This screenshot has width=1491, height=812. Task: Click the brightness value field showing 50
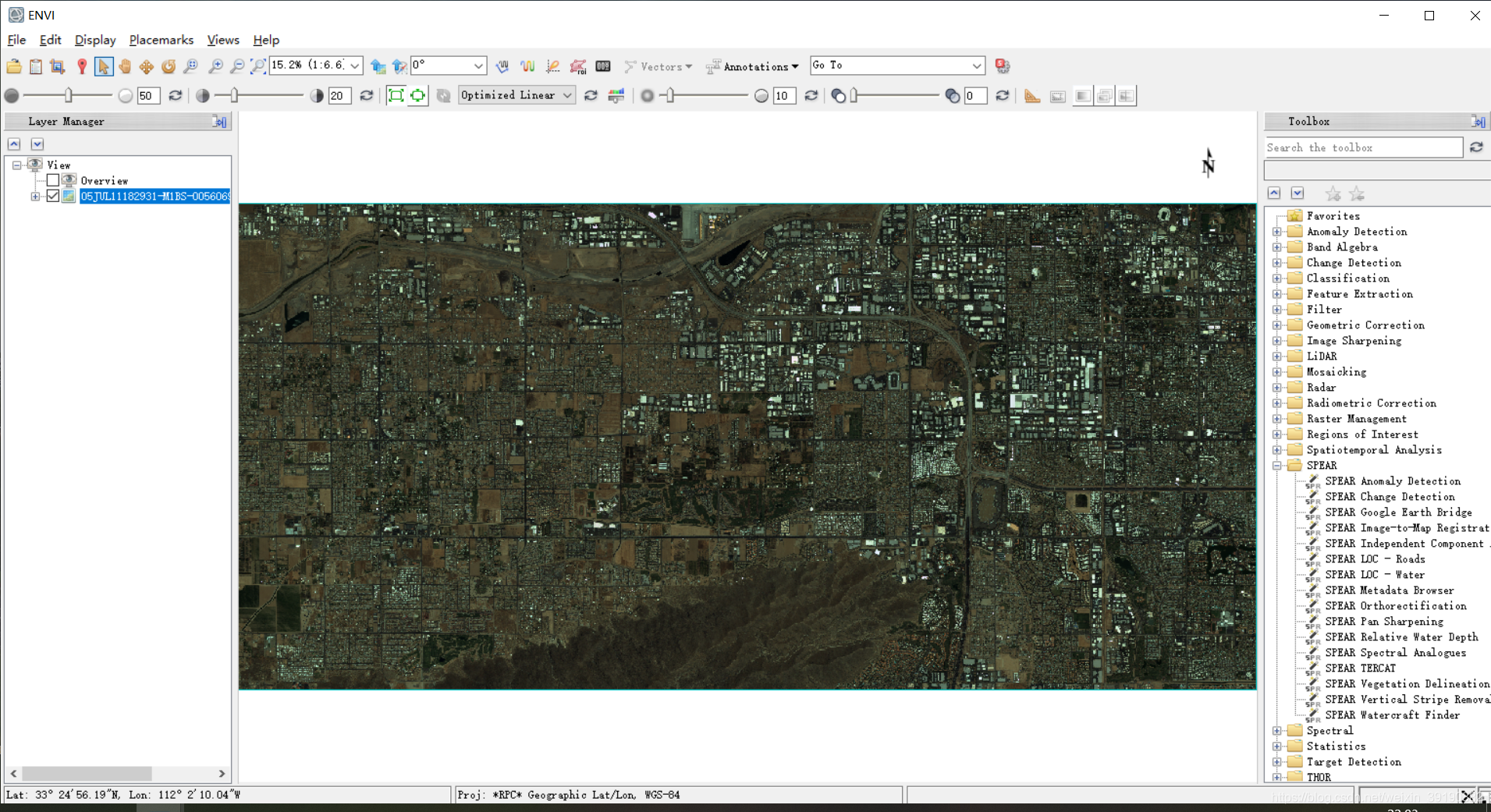[148, 95]
